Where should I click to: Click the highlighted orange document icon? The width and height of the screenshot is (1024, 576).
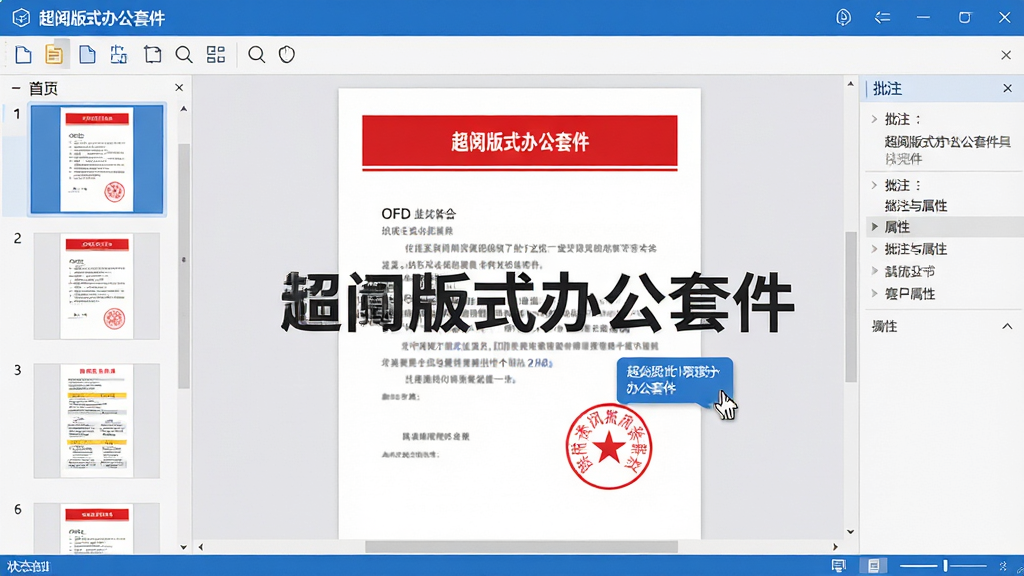(54, 55)
